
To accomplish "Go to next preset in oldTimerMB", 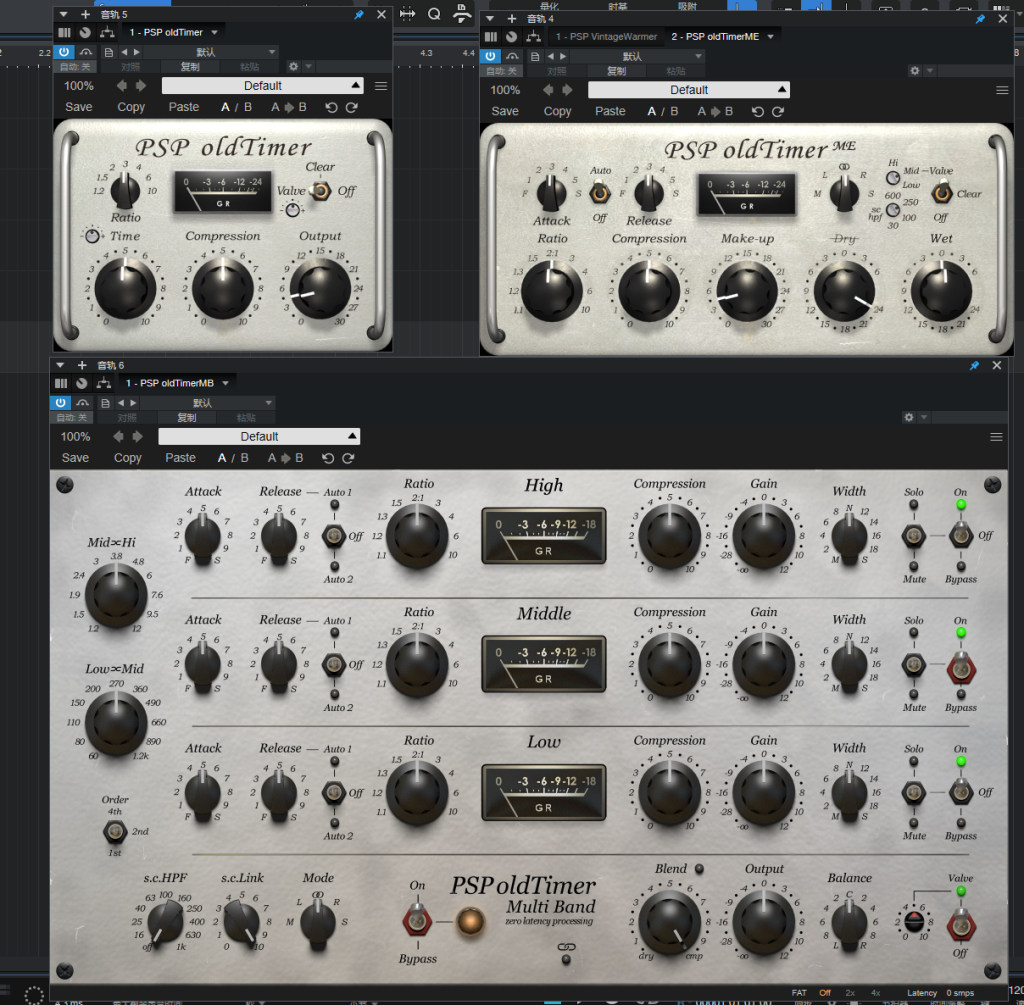I will [137, 436].
